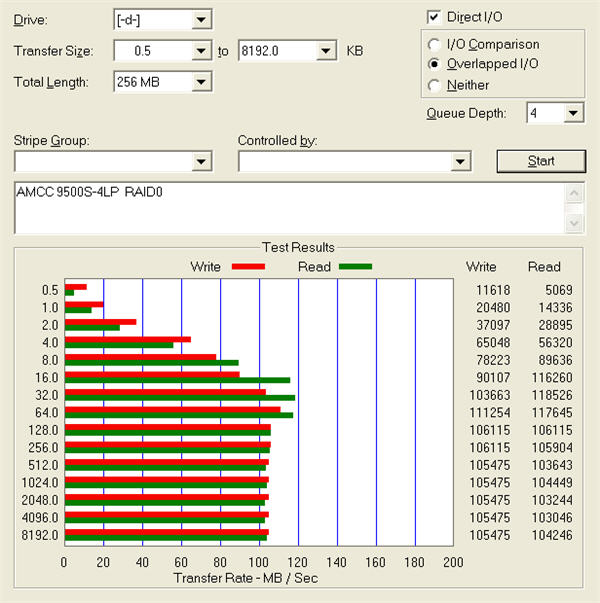
Task: Click the description box scroll down arrow
Action: pyautogui.click(x=574, y=223)
